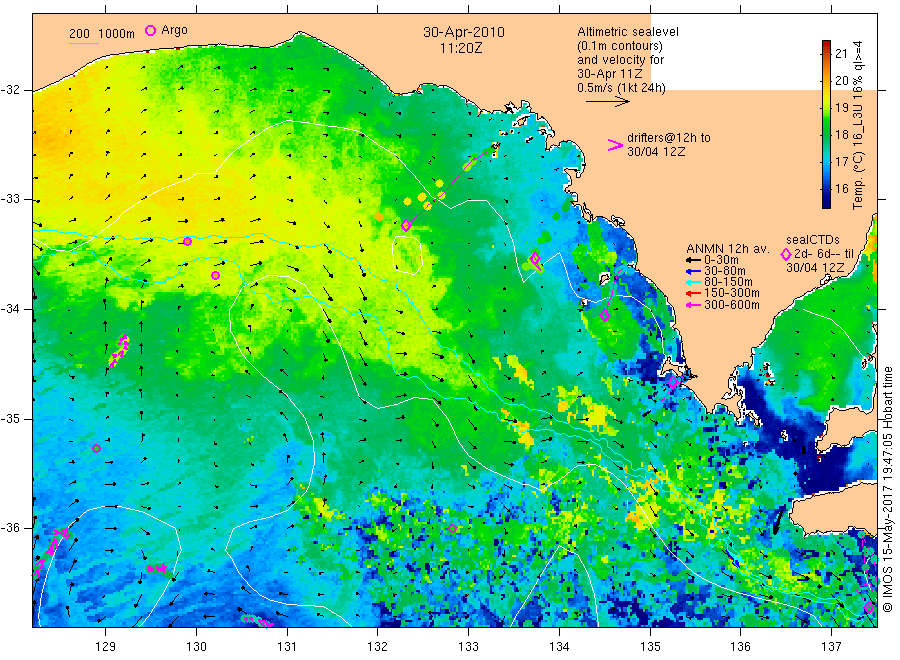This screenshot has width=900, height=660.
Task: Click the orange data dot near 132°E, 33.2°S
Action: click(379, 217)
